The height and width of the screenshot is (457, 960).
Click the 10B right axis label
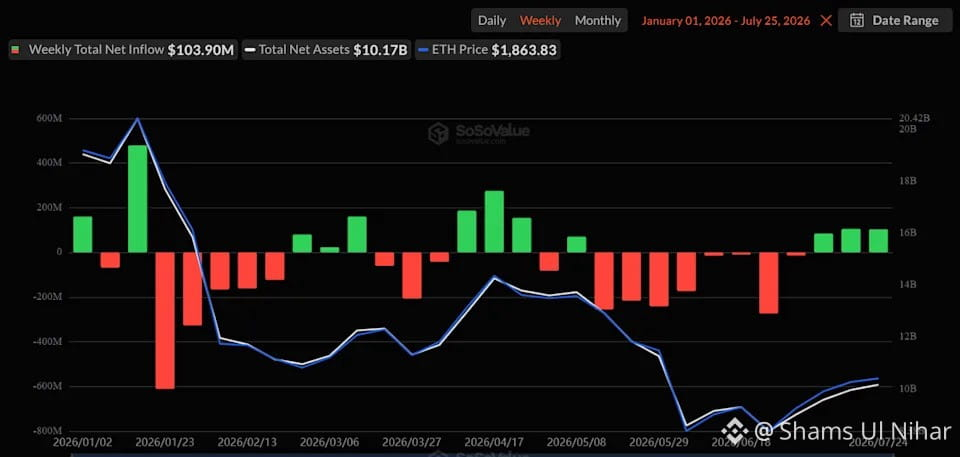pyautogui.click(x=907, y=388)
